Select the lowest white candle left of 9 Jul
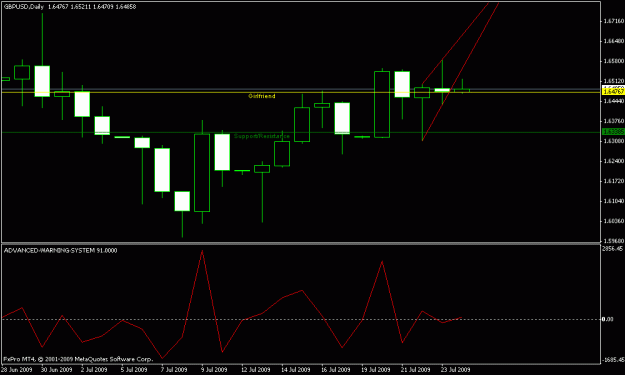 [182, 201]
